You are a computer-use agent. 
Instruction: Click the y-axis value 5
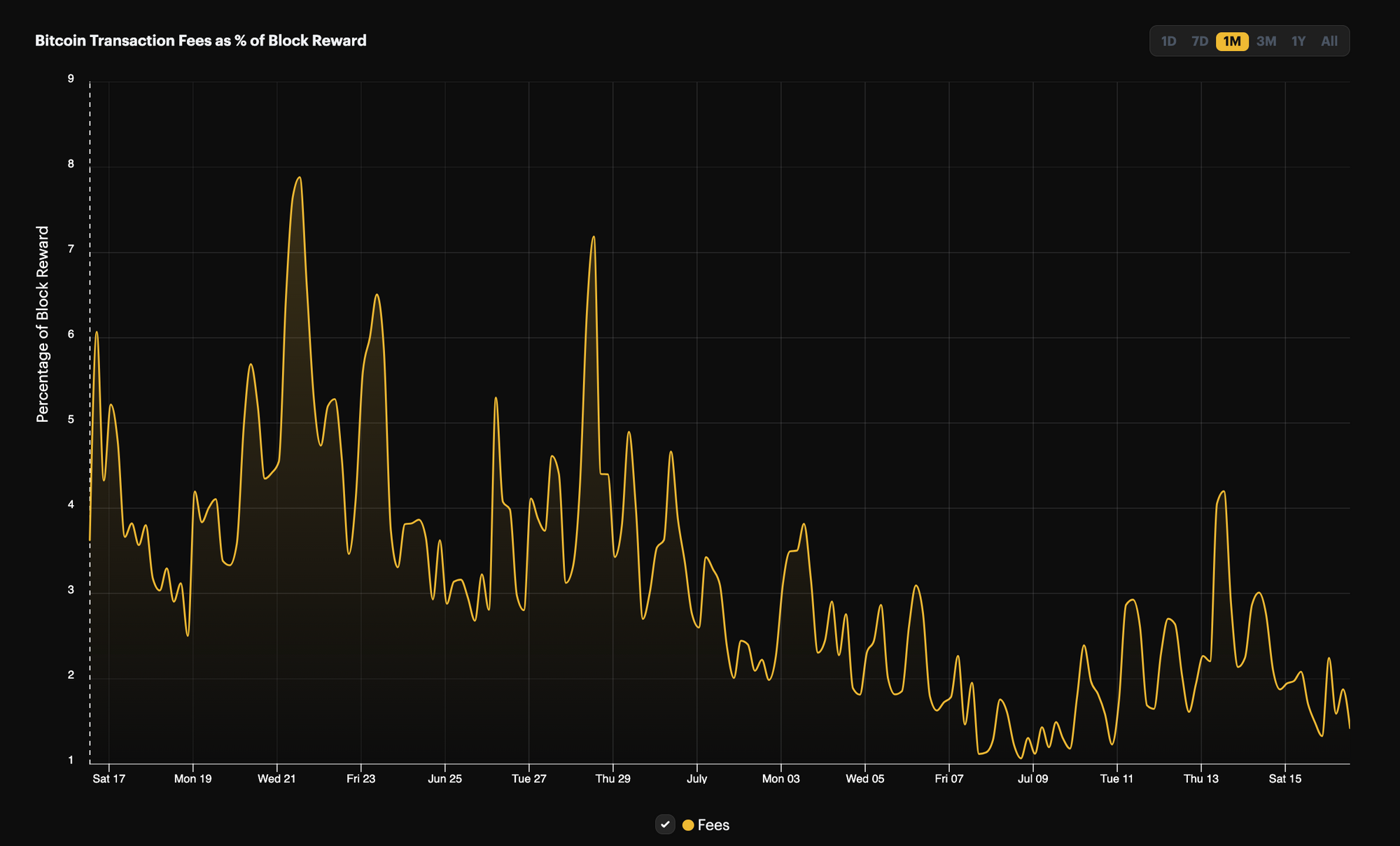pyautogui.click(x=71, y=420)
